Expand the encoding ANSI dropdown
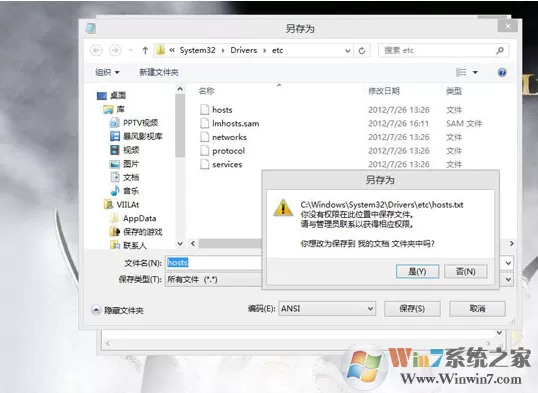The image size is (538, 393). [x=327, y=308]
